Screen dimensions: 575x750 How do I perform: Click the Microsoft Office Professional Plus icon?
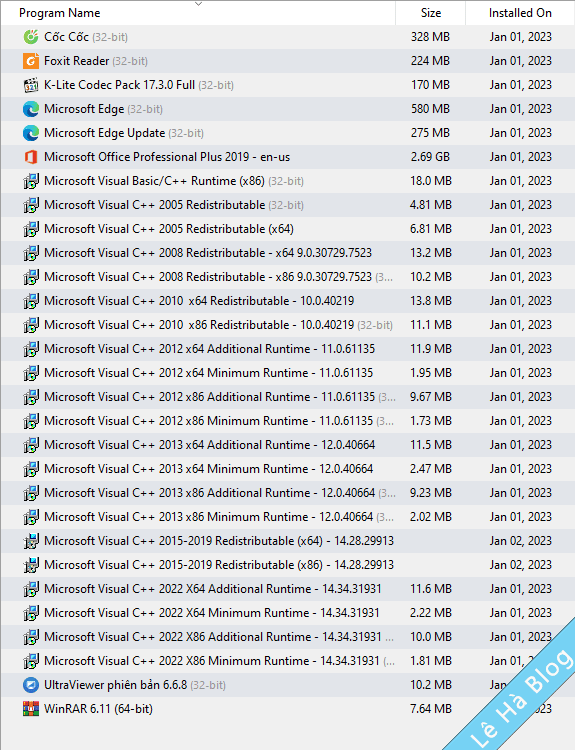(x=31, y=157)
